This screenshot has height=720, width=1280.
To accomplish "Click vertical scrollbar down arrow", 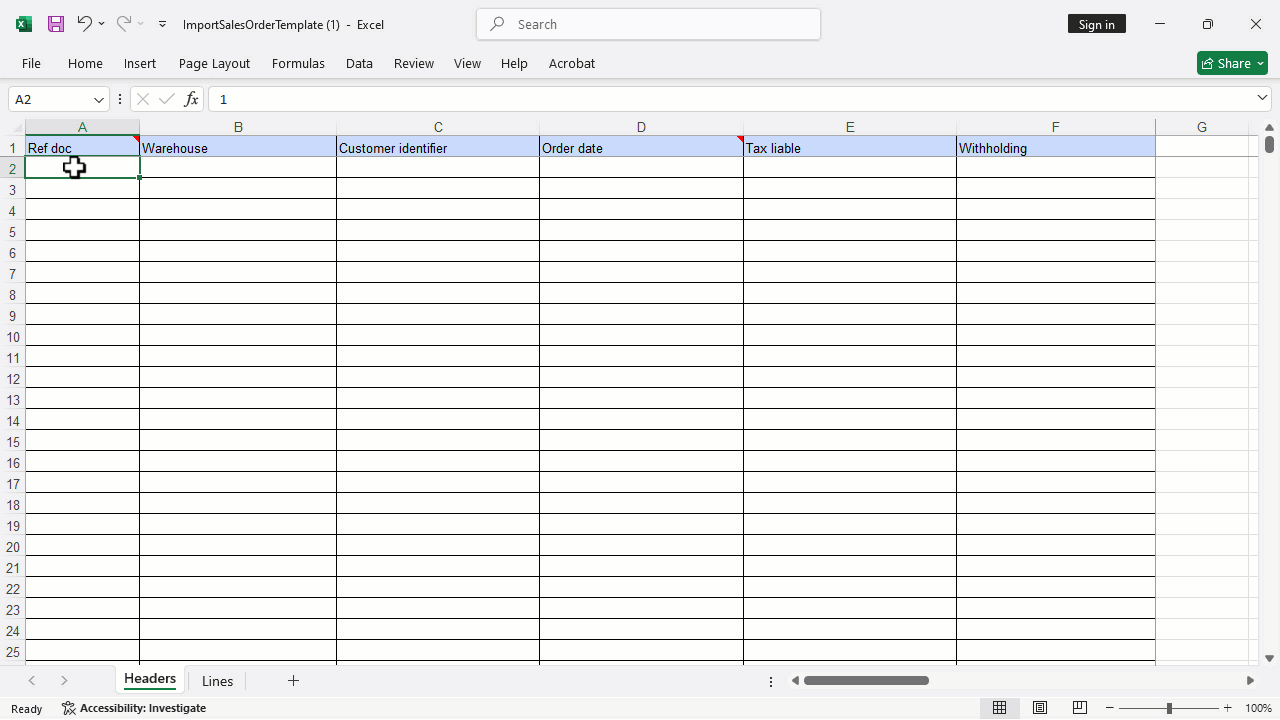I will tap(1269, 658).
